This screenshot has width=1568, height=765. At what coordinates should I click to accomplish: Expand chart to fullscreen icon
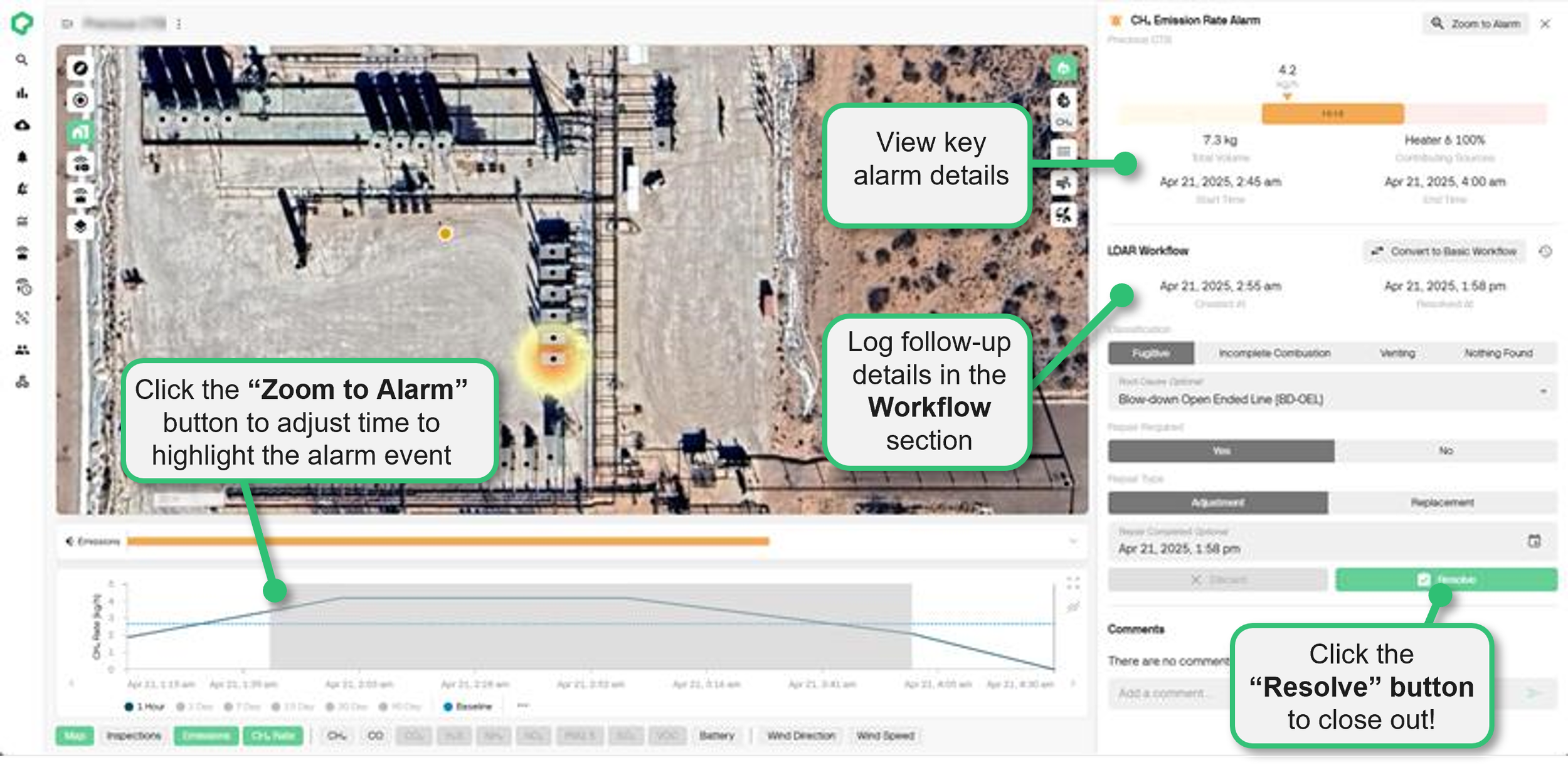click(1073, 583)
